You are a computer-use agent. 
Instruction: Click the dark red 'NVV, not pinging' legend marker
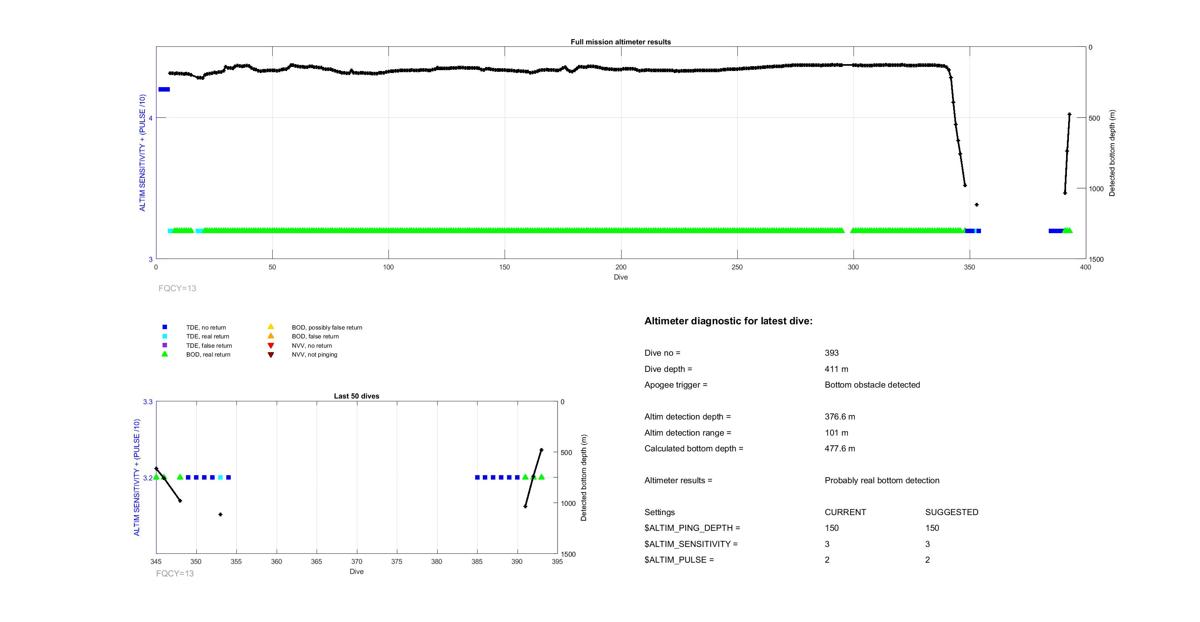pos(270,354)
